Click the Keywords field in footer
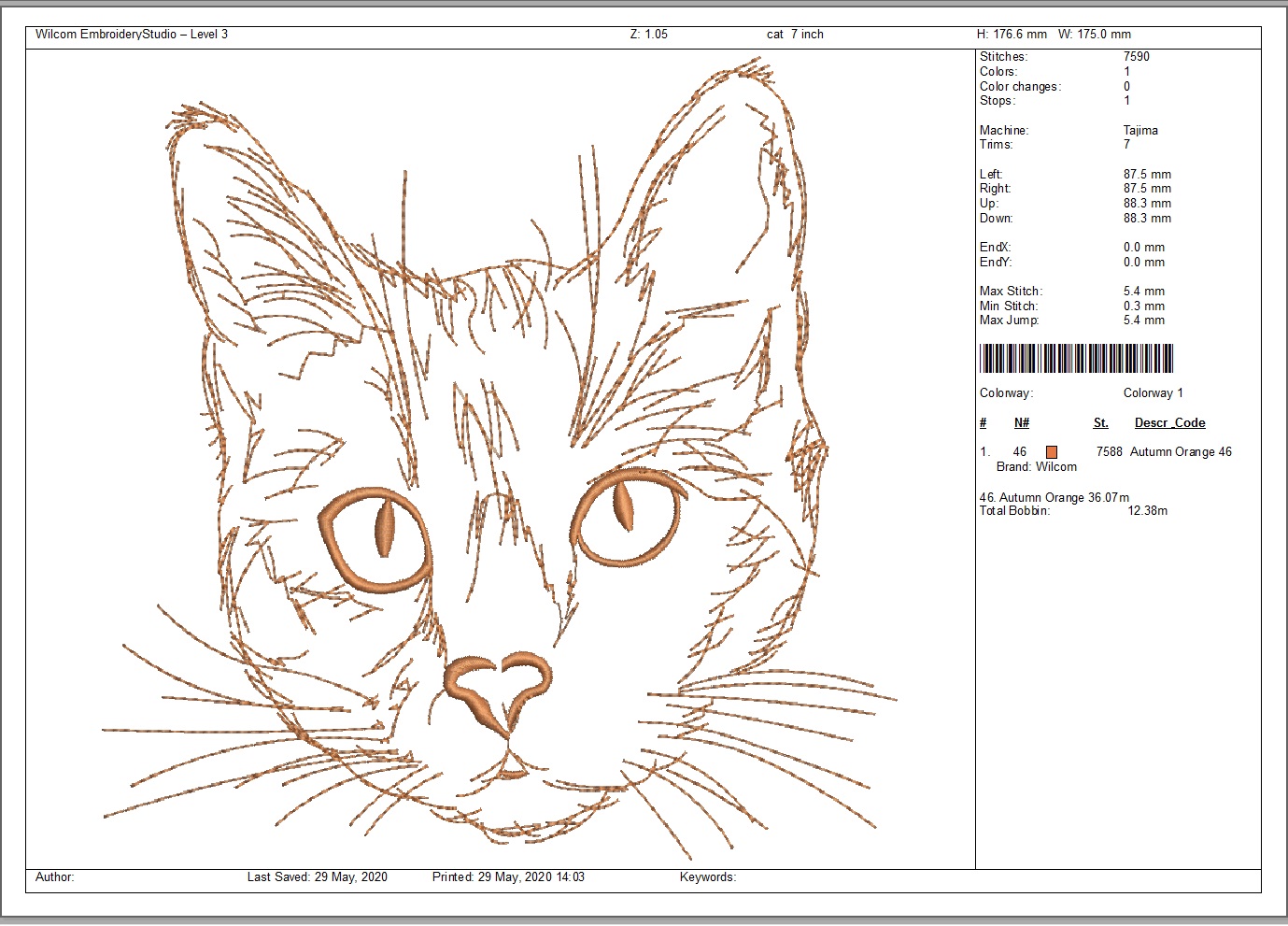The width and height of the screenshot is (1288, 926). pyautogui.click(x=708, y=877)
